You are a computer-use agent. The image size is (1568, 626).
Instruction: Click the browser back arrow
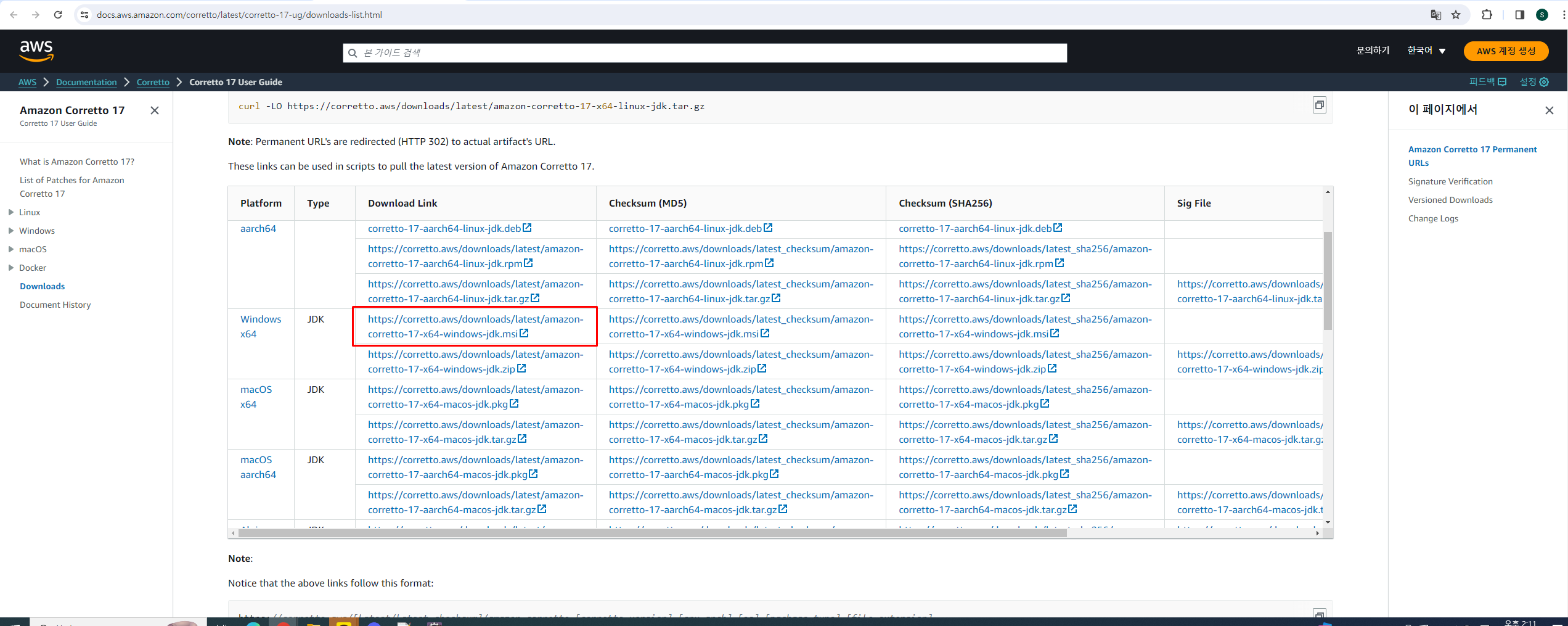tap(14, 15)
